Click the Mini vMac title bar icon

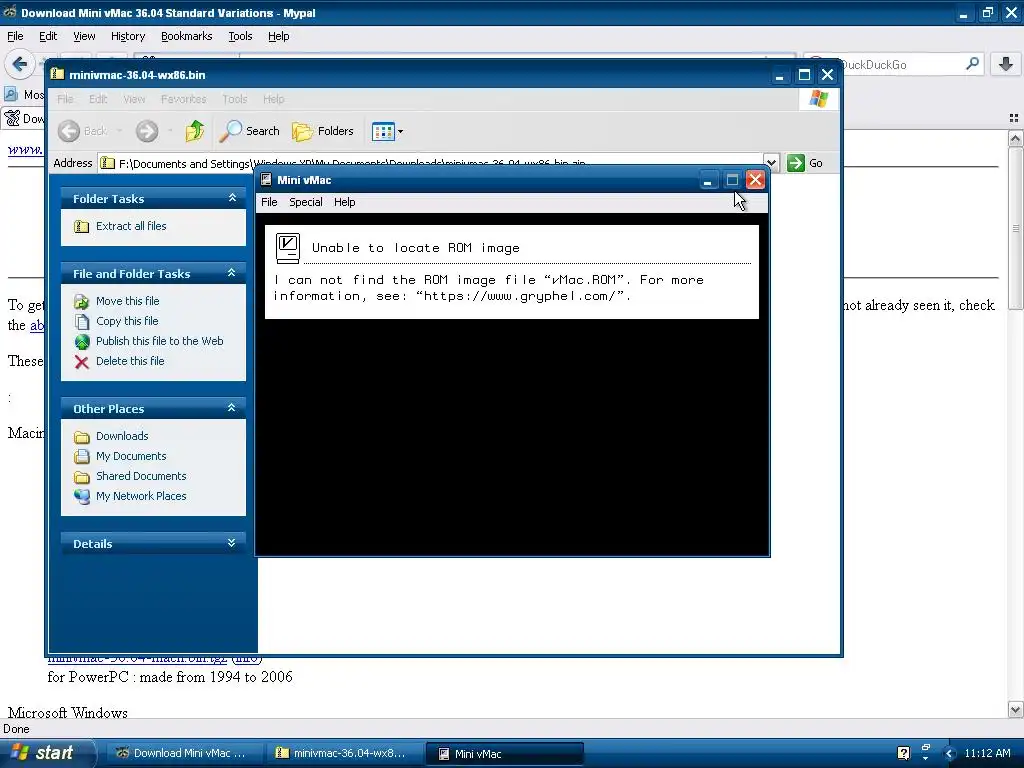pos(266,180)
